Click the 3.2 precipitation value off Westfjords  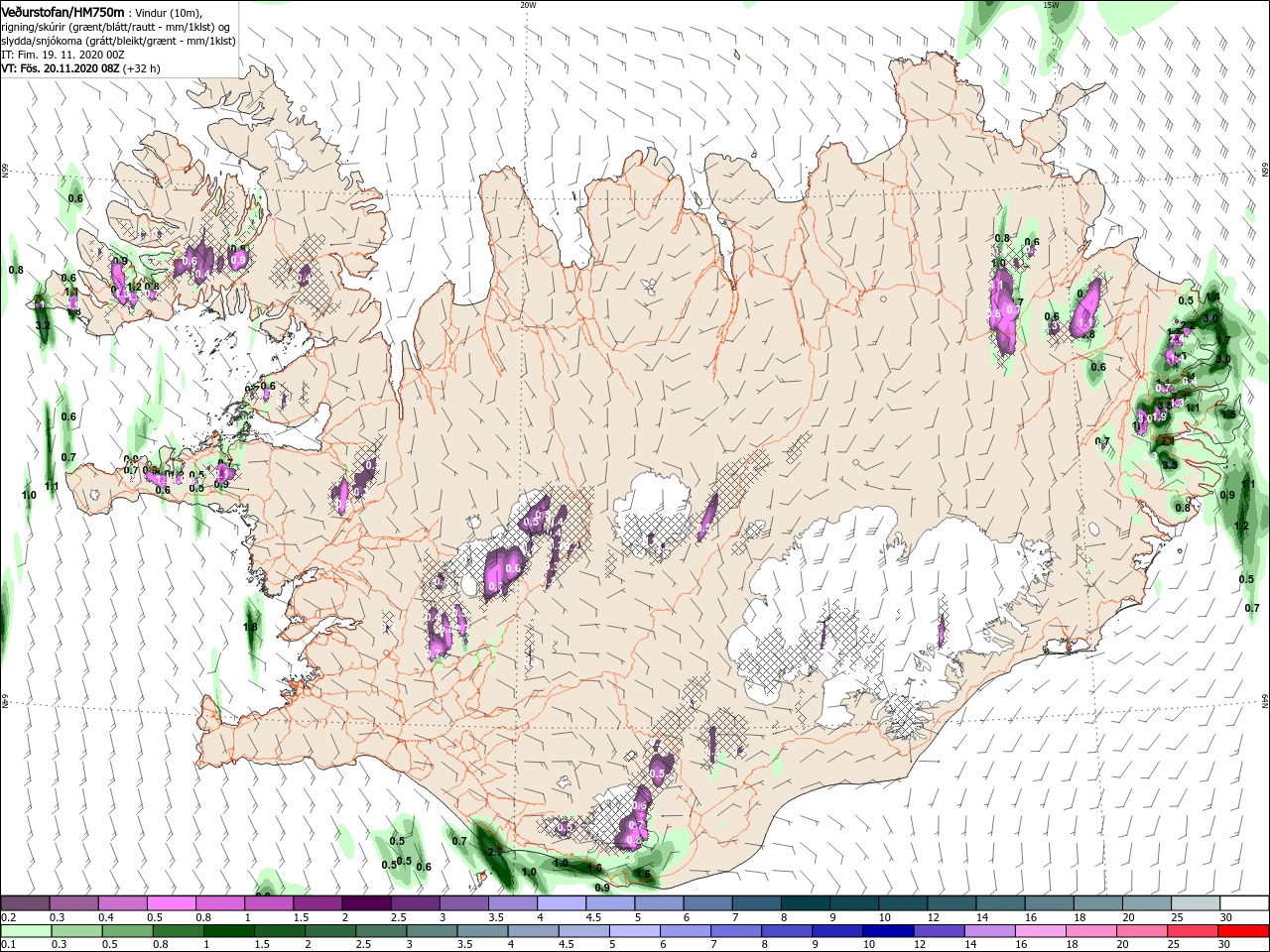coord(43,325)
